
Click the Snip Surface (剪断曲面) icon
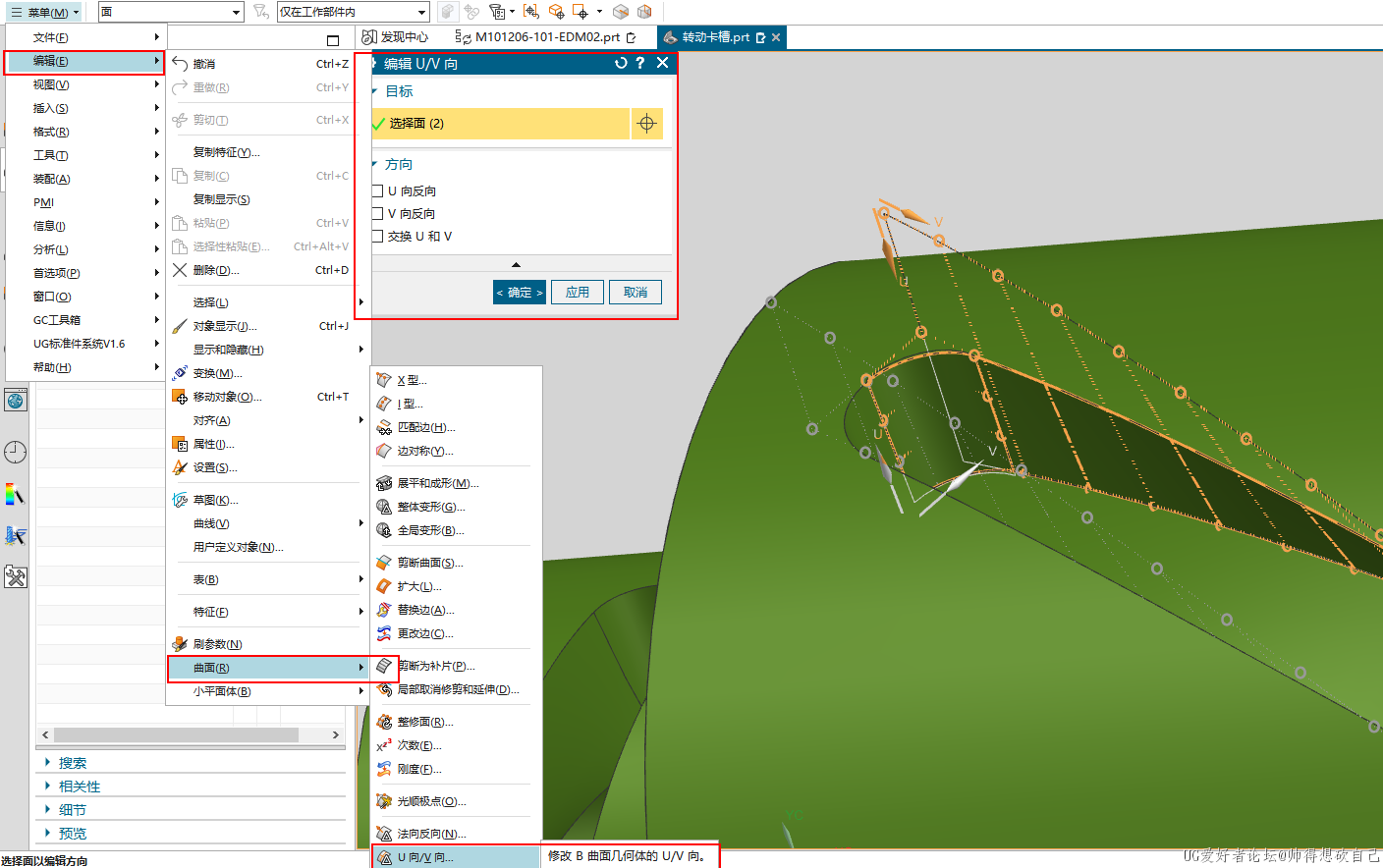coord(384,563)
